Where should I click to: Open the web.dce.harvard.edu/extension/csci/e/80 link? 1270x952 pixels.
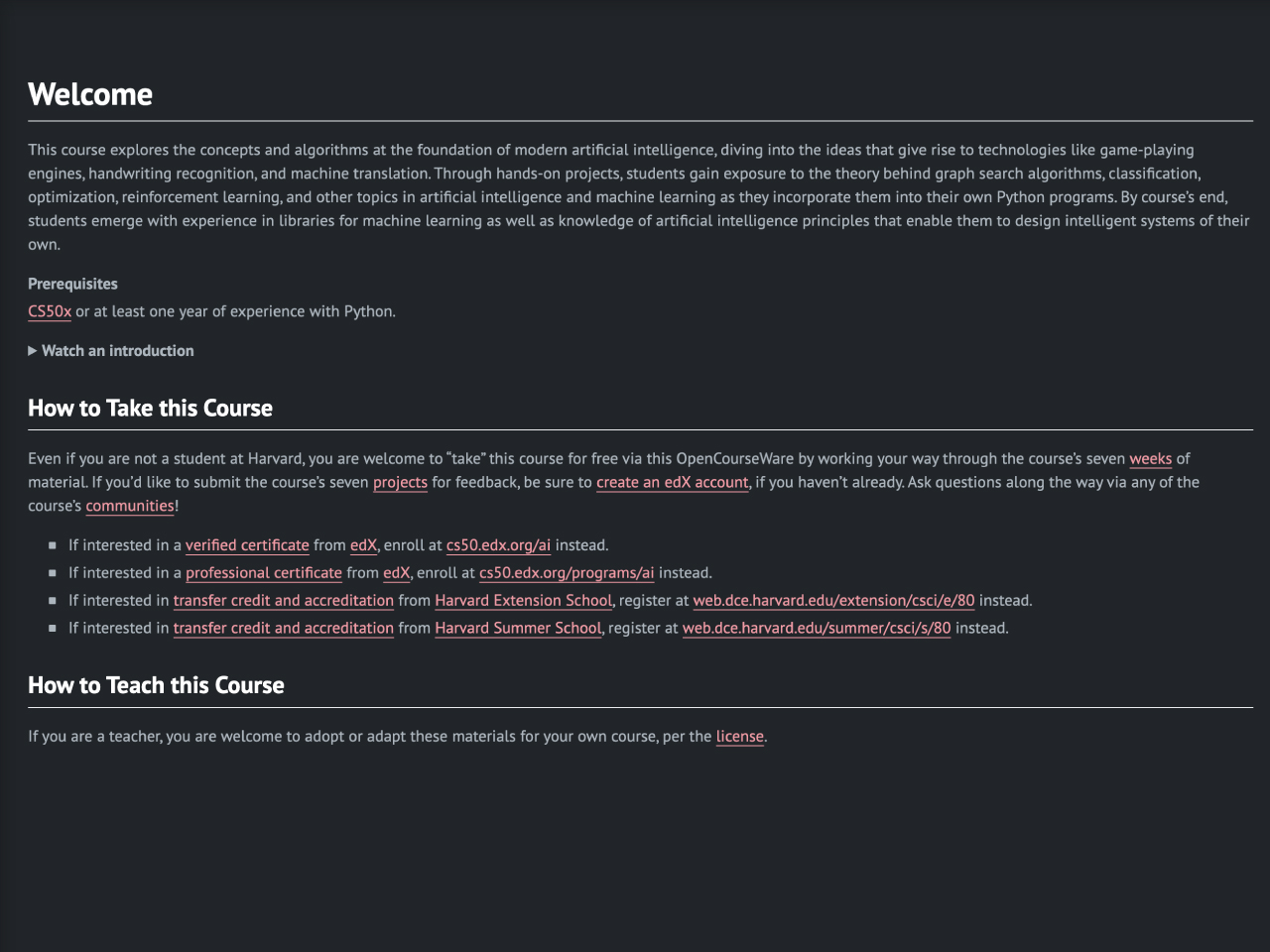click(x=833, y=601)
